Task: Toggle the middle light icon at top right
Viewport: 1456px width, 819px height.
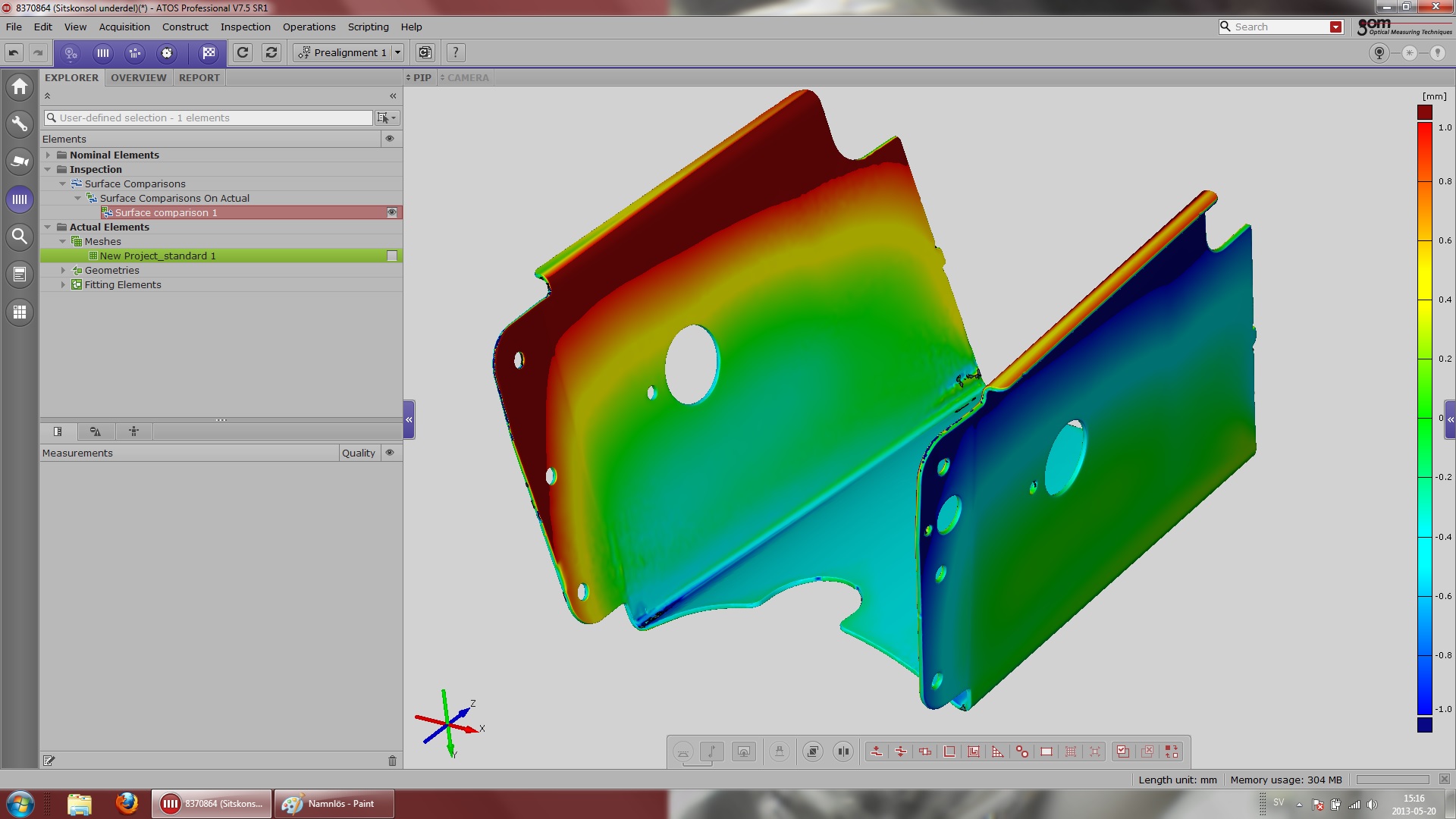Action: click(x=1409, y=53)
